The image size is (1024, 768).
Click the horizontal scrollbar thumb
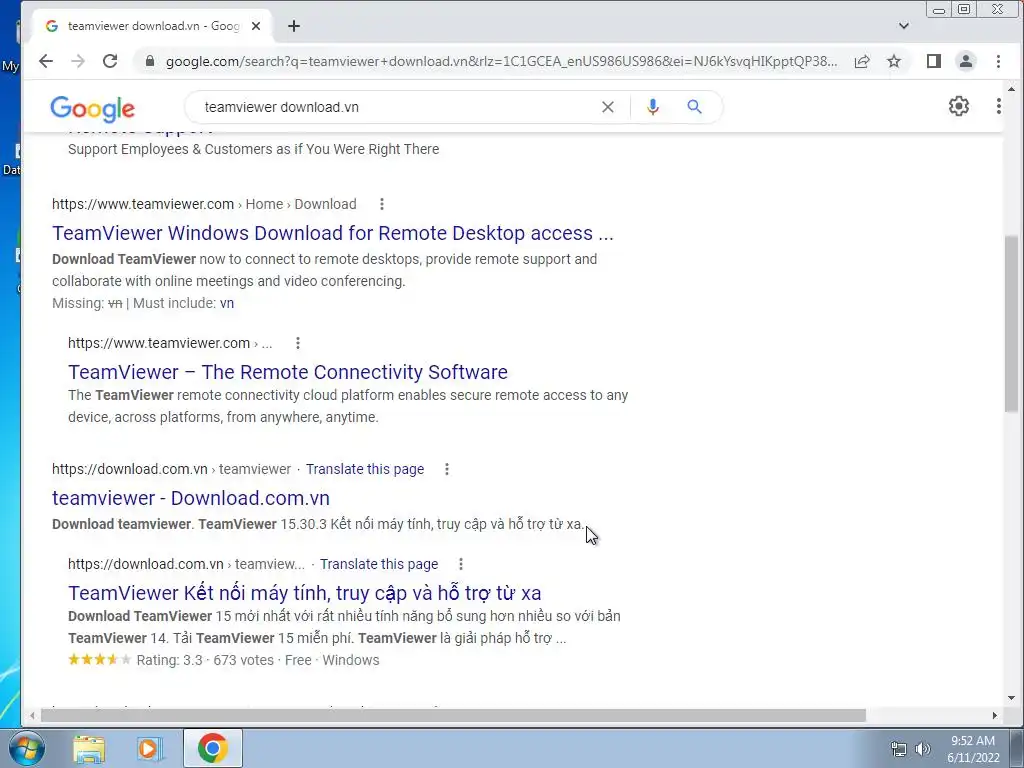(x=453, y=716)
